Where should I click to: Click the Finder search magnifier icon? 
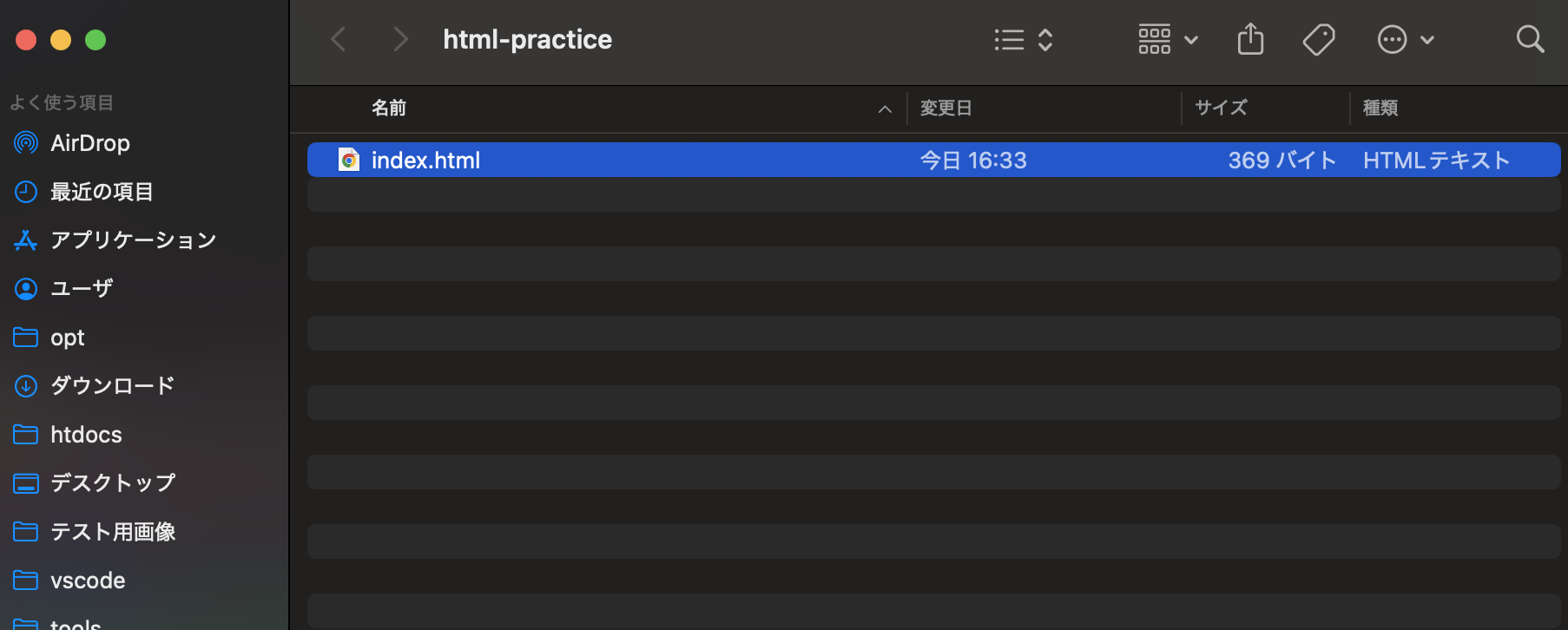click(x=1529, y=40)
